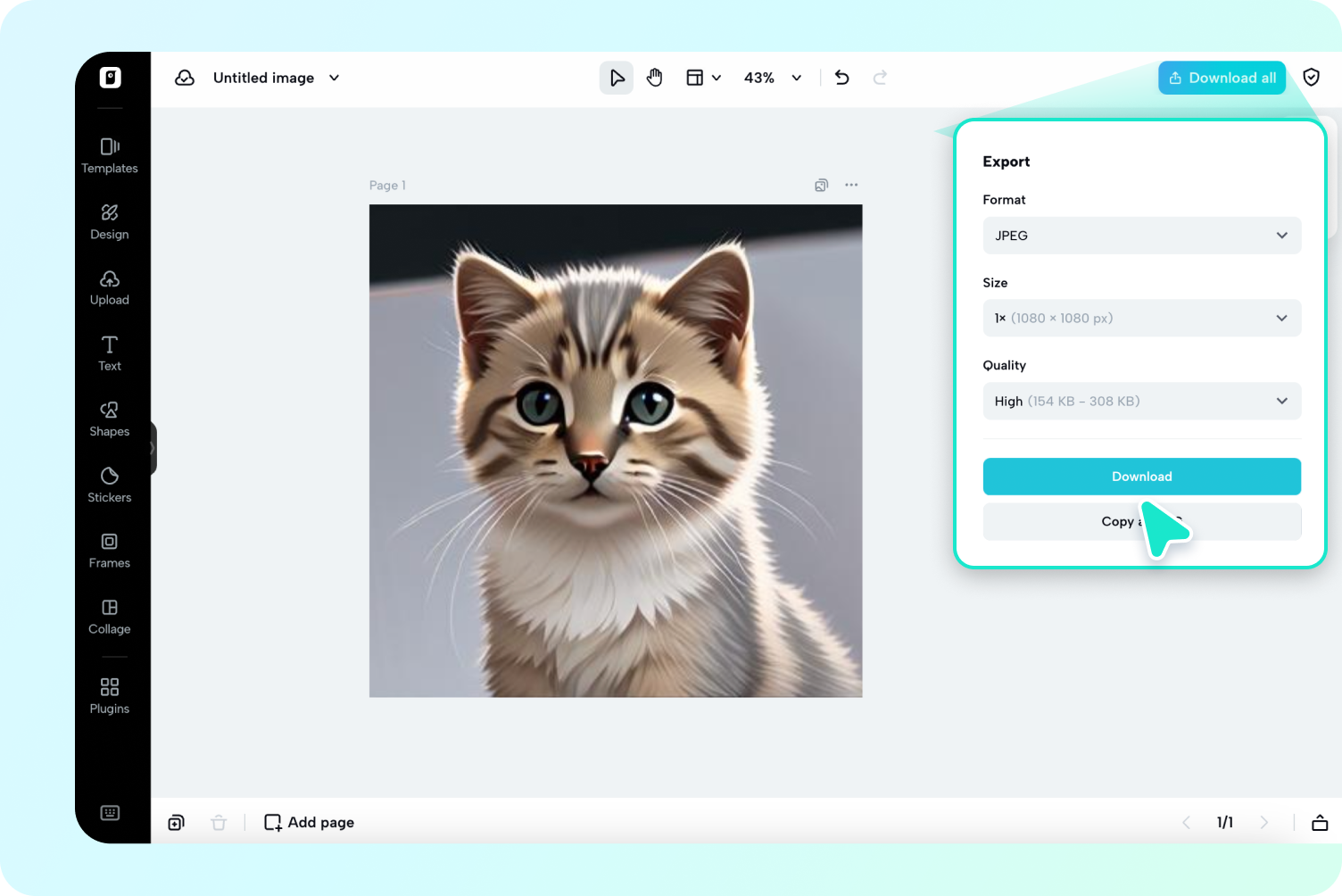This screenshot has height=896, width=1342.
Task: Click the Page 1 label
Action: [387, 185]
